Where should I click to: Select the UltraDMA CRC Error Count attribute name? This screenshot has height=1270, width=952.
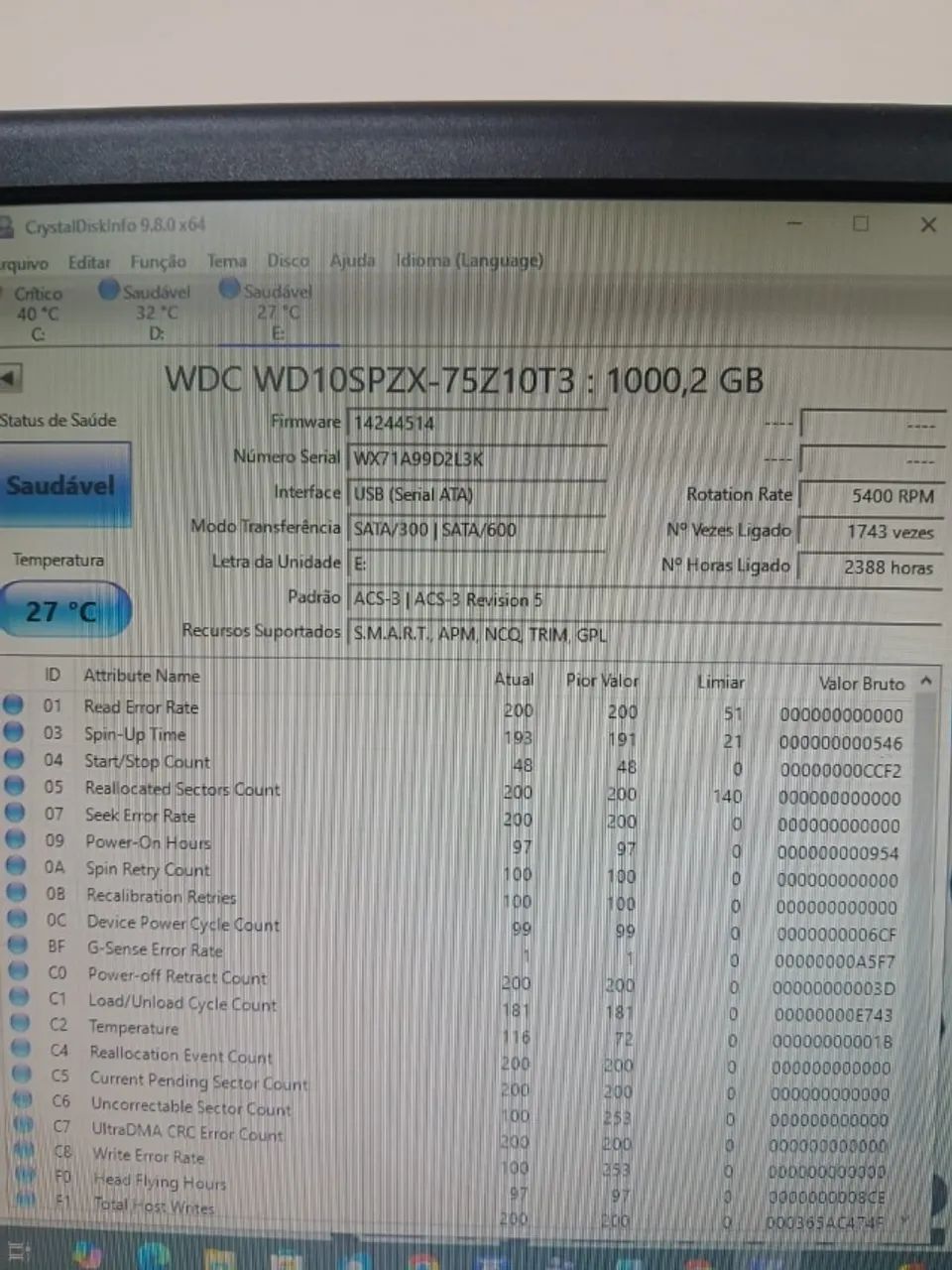(188, 1132)
